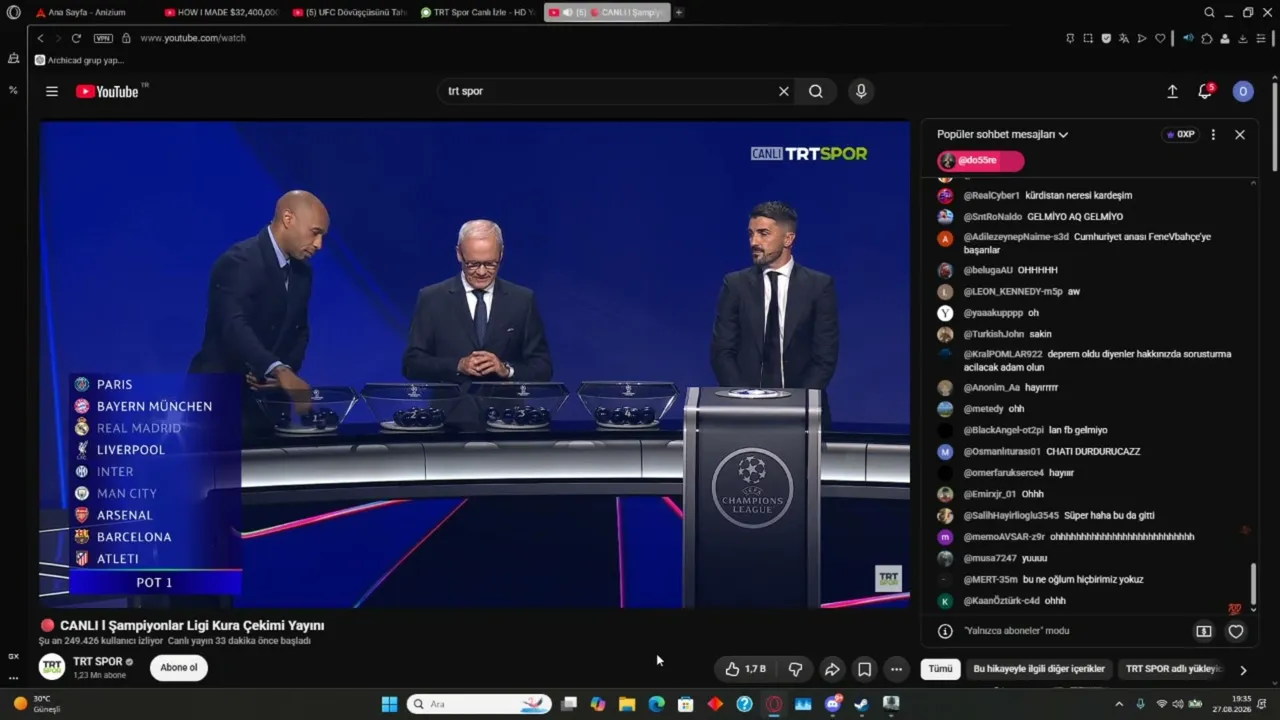The width and height of the screenshot is (1280, 720).
Task: Open the ad blocker shield icon
Action: point(1106,38)
